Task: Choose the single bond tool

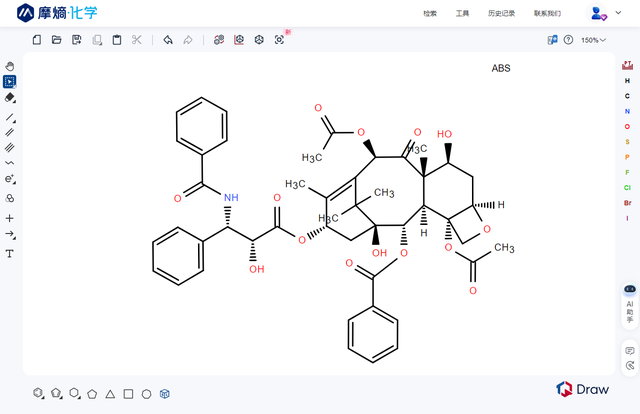Action: (x=10, y=118)
